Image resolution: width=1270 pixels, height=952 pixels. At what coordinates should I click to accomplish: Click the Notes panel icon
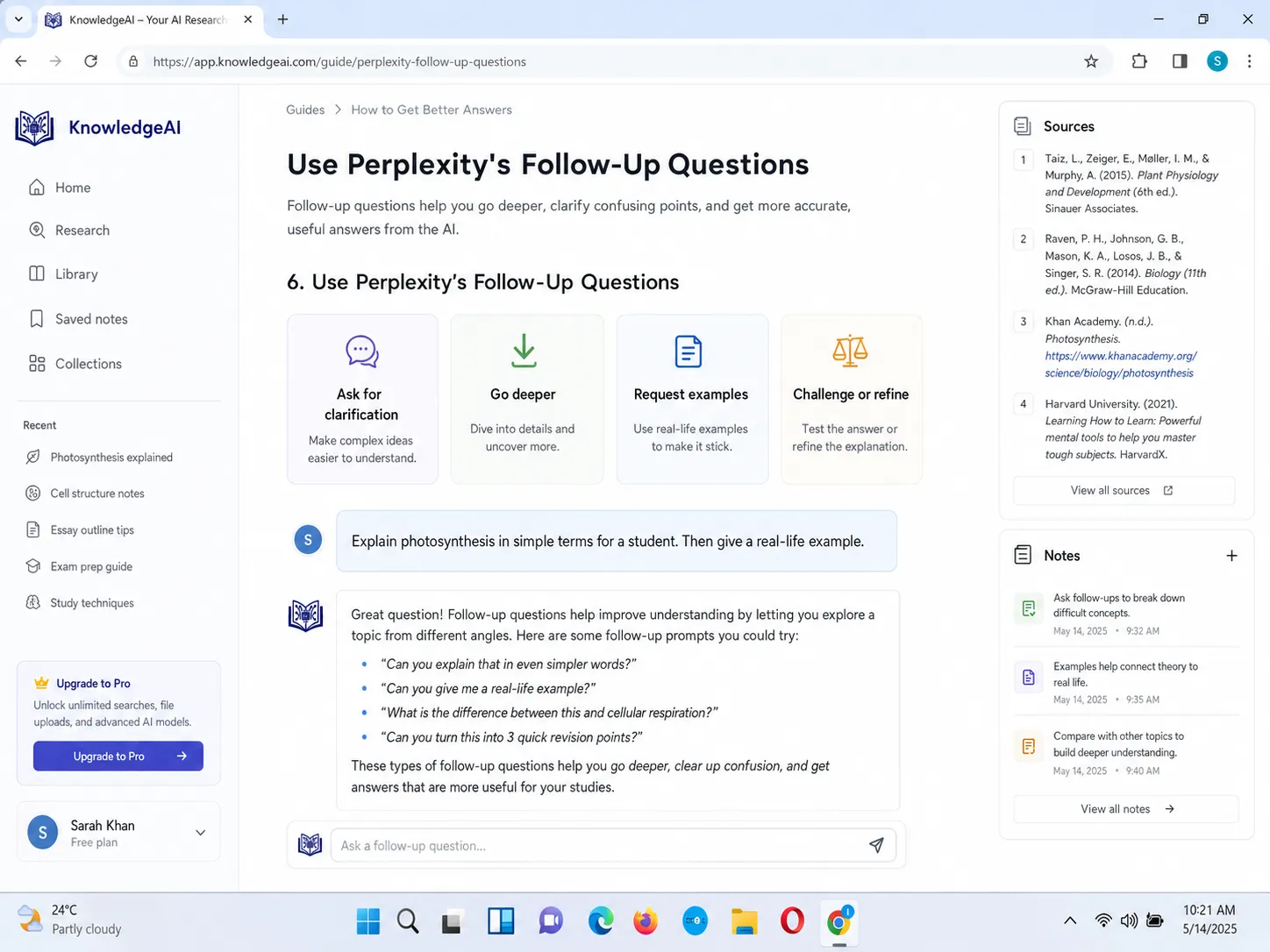pos(1023,555)
